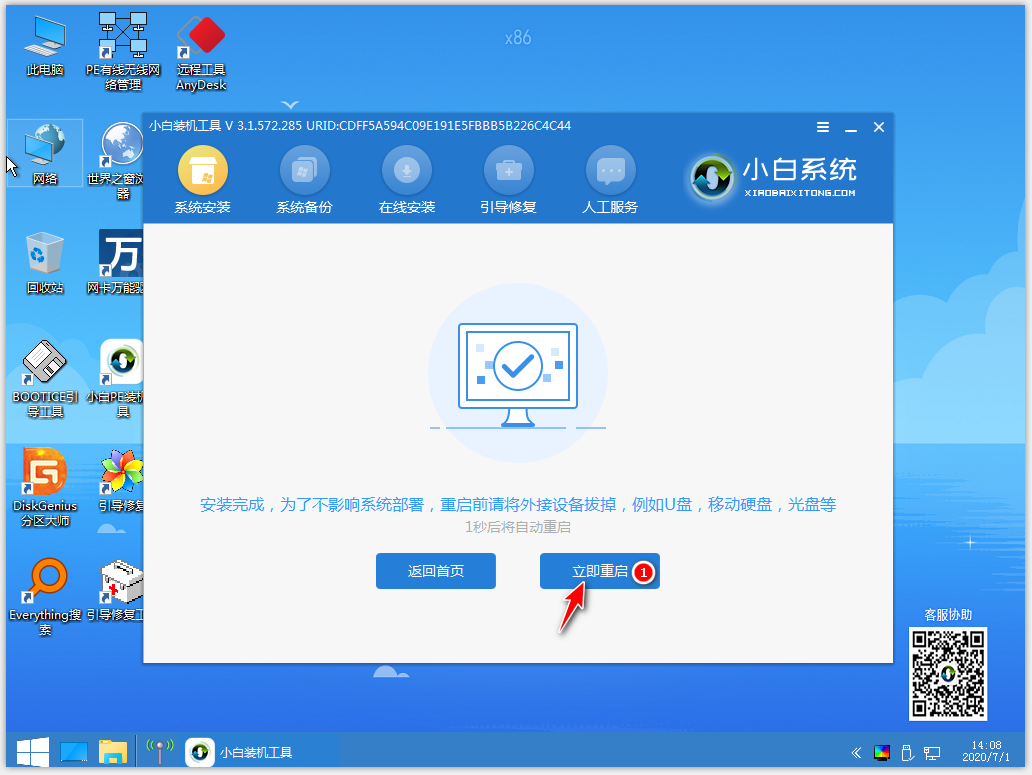Click the colorful display tray icon
1032x775 pixels.
[881, 753]
